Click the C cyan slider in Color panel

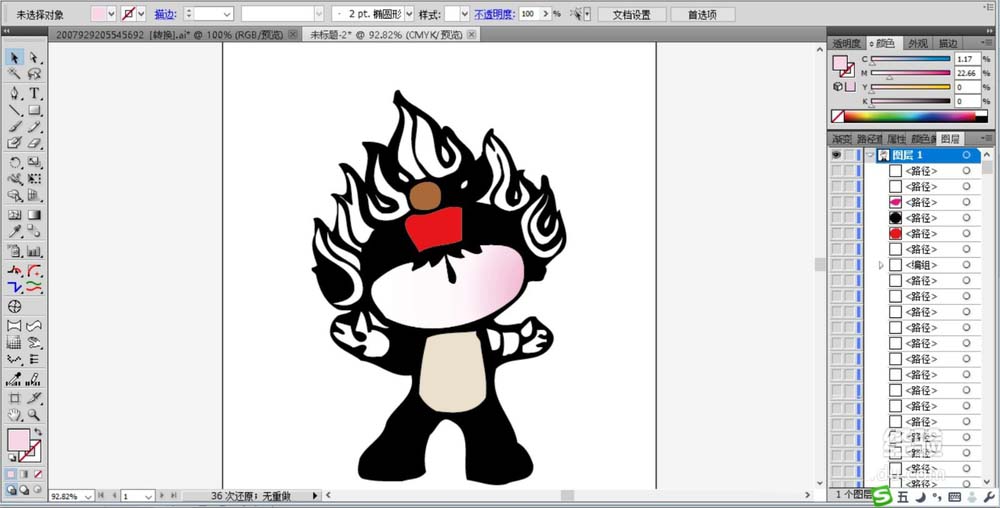coord(911,59)
